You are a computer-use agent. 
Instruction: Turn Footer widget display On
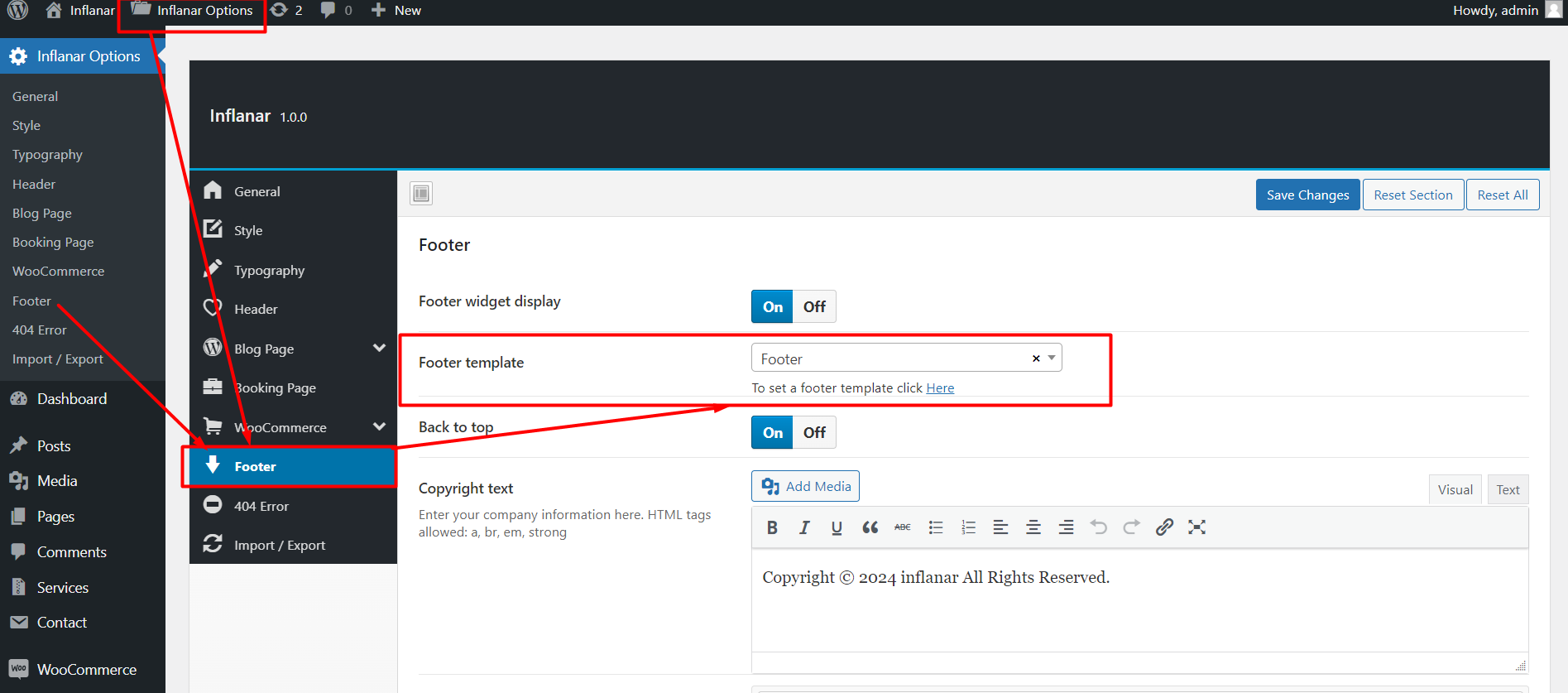(x=772, y=306)
